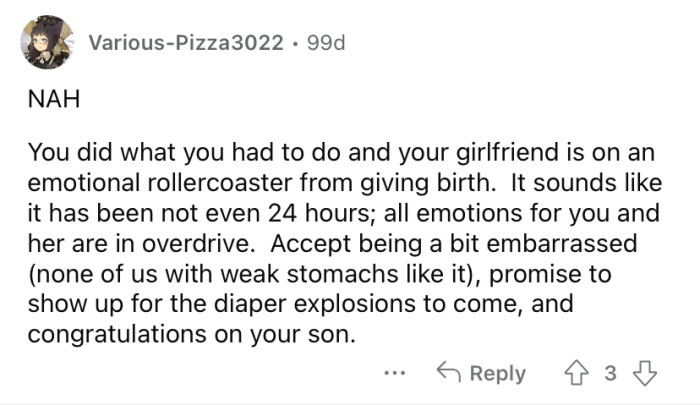
Task: Downvote the Various-Pizza3022 comment
Action: pos(646,373)
